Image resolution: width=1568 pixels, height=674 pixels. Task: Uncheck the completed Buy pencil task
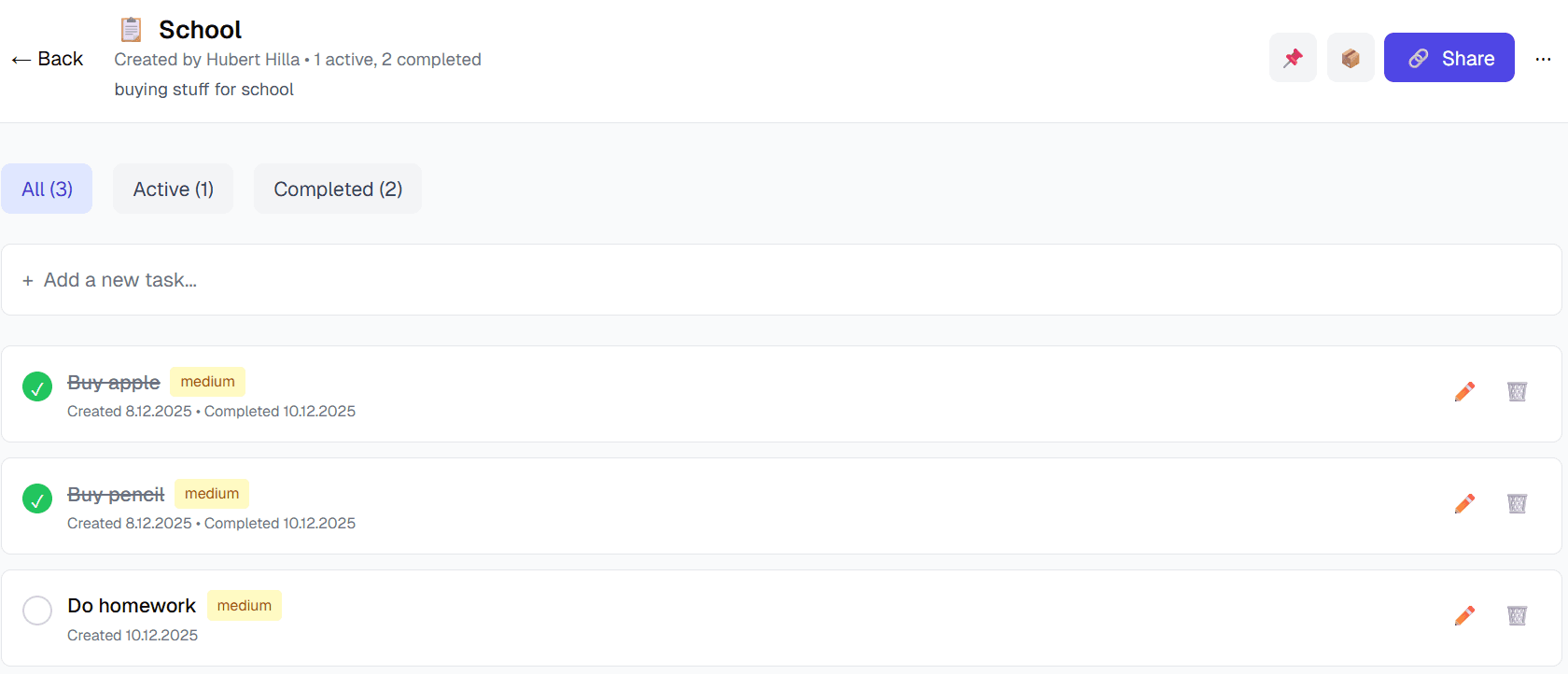(37, 498)
